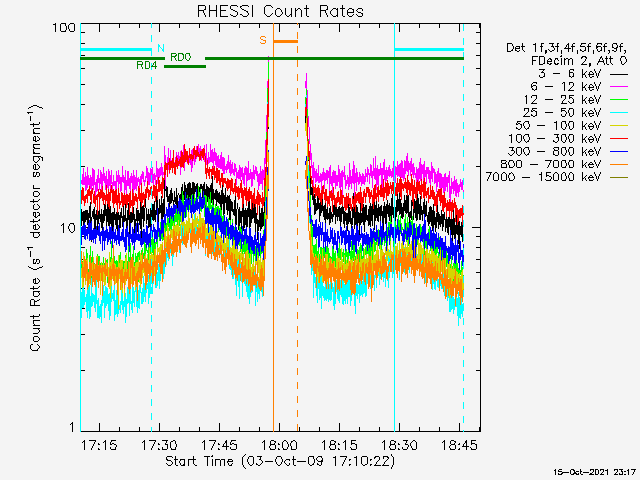Click the '17:15' time axis label
The width and height of the screenshot is (640, 480).
click(x=99, y=445)
